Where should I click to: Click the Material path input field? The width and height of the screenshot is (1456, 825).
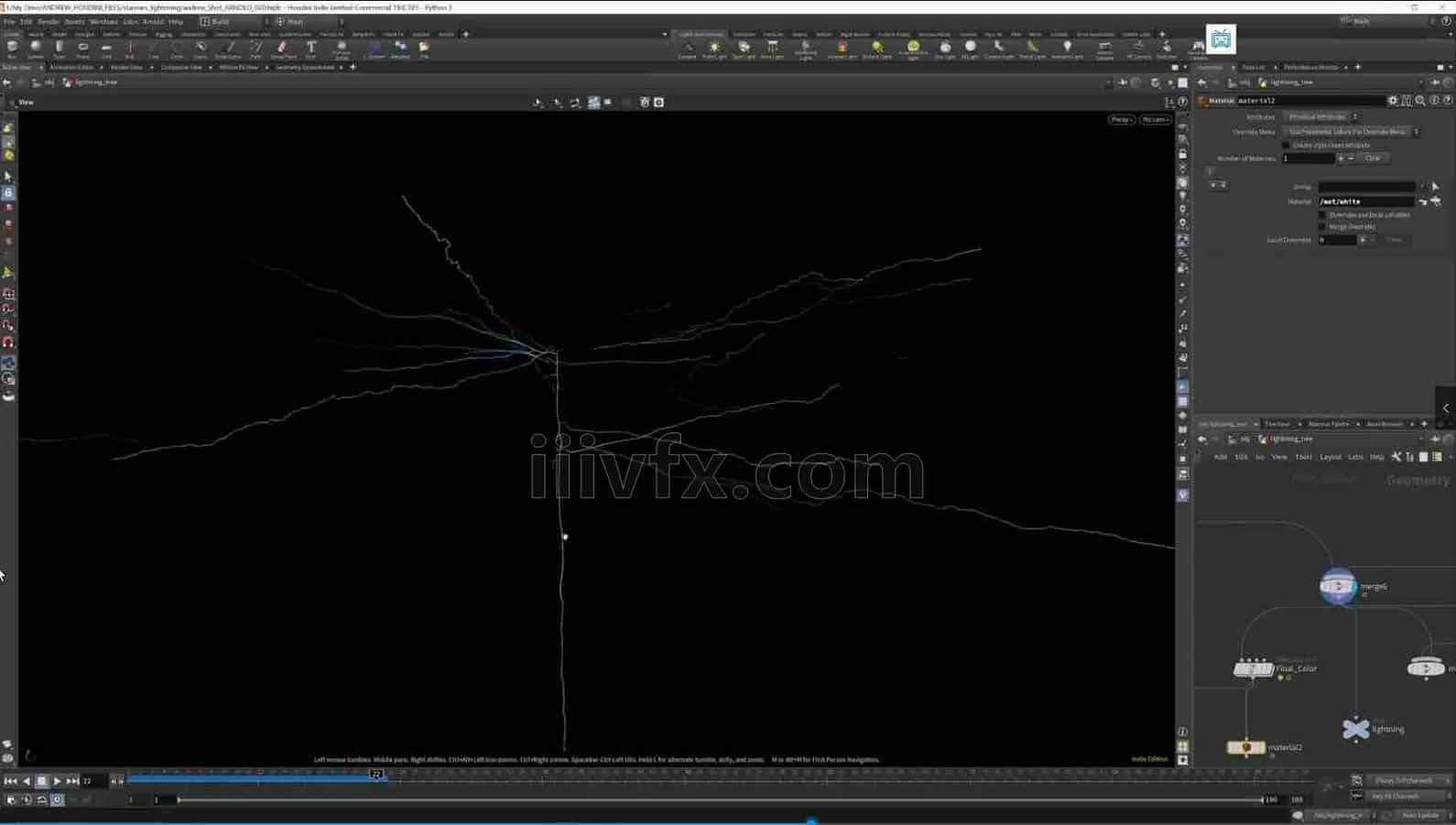(1366, 201)
